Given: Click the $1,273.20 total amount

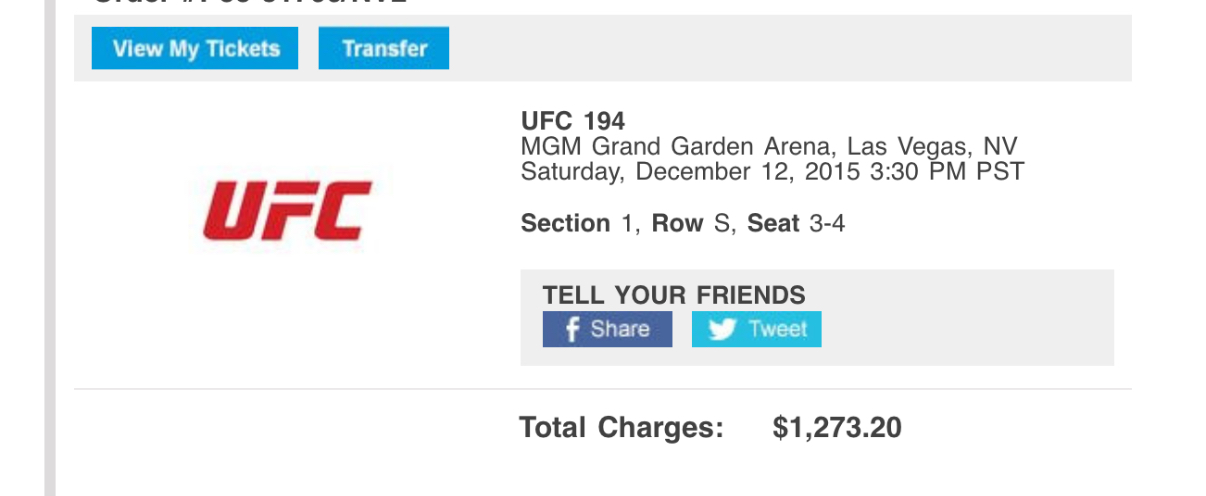Looking at the screenshot, I should click(x=837, y=428).
